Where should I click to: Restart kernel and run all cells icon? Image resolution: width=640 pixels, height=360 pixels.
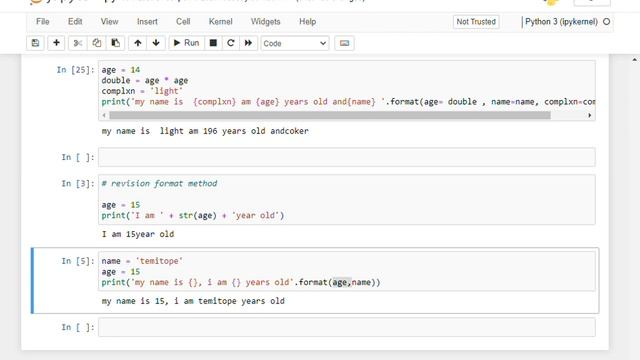(248, 43)
